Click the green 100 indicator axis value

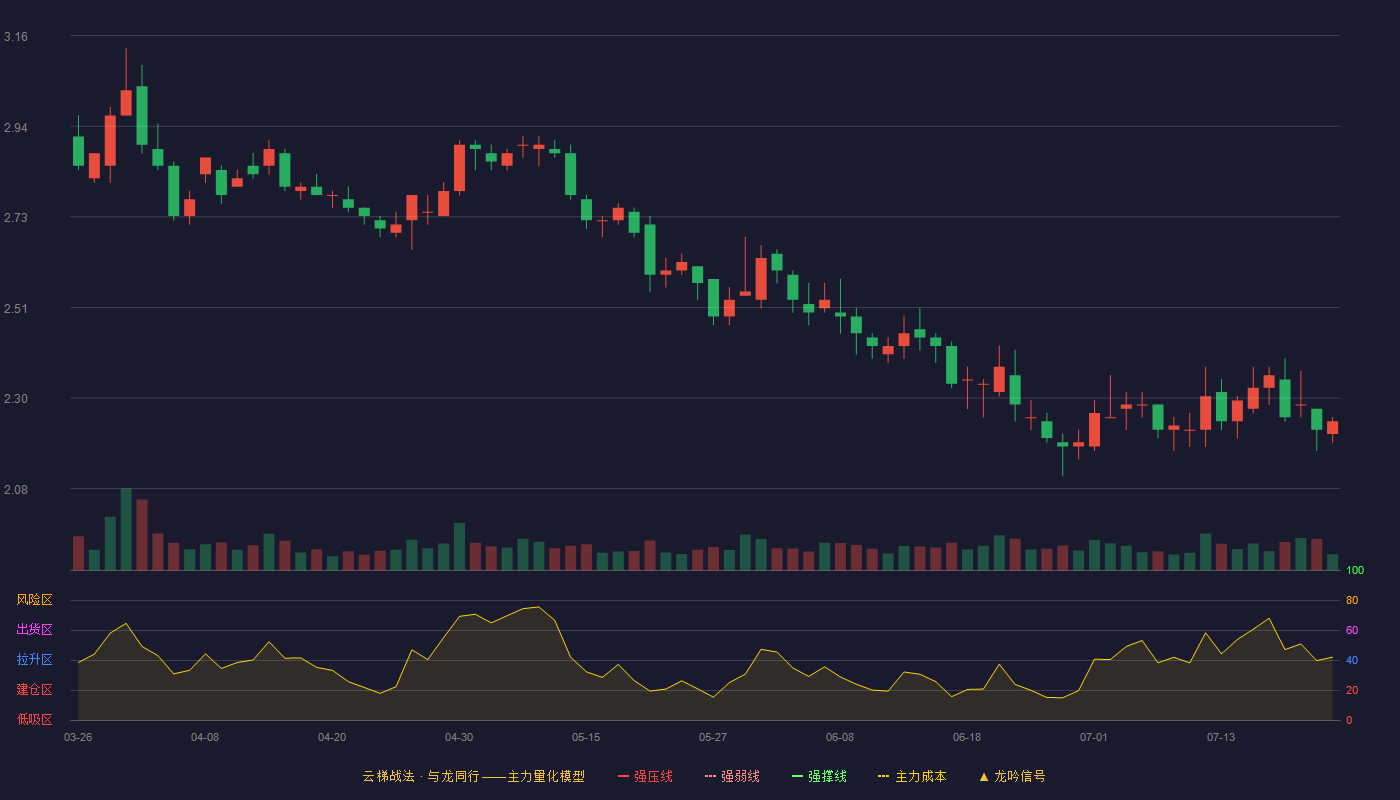coord(1355,570)
